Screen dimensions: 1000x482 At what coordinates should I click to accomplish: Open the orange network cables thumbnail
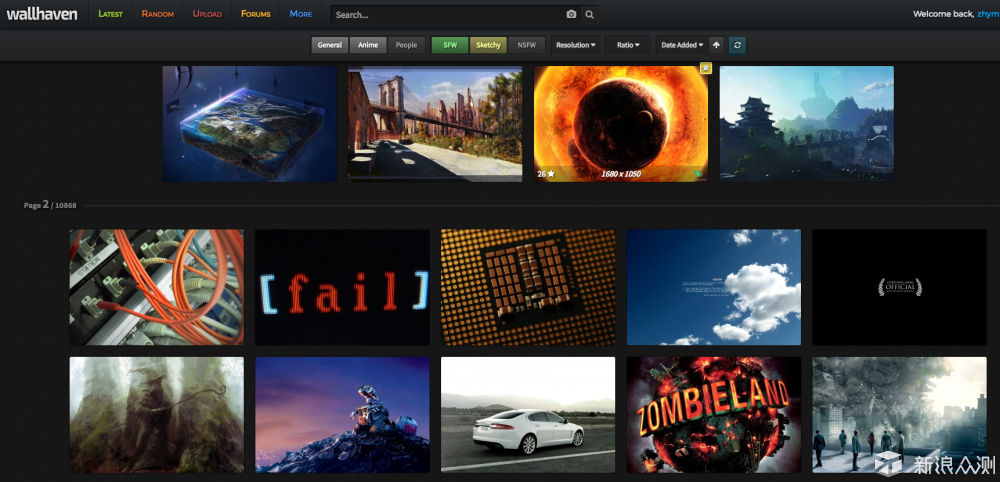[x=156, y=288]
